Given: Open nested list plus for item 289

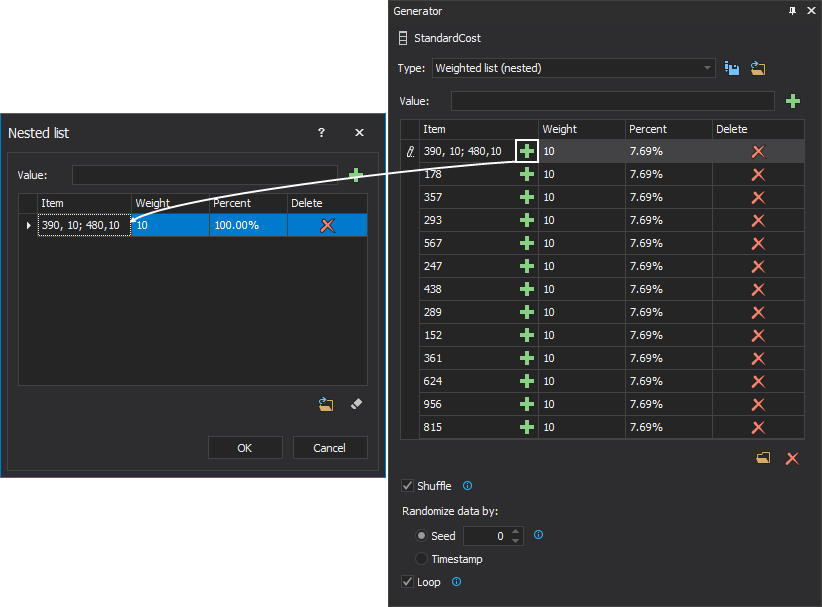Looking at the screenshot, I should click(x=526, y=312).
